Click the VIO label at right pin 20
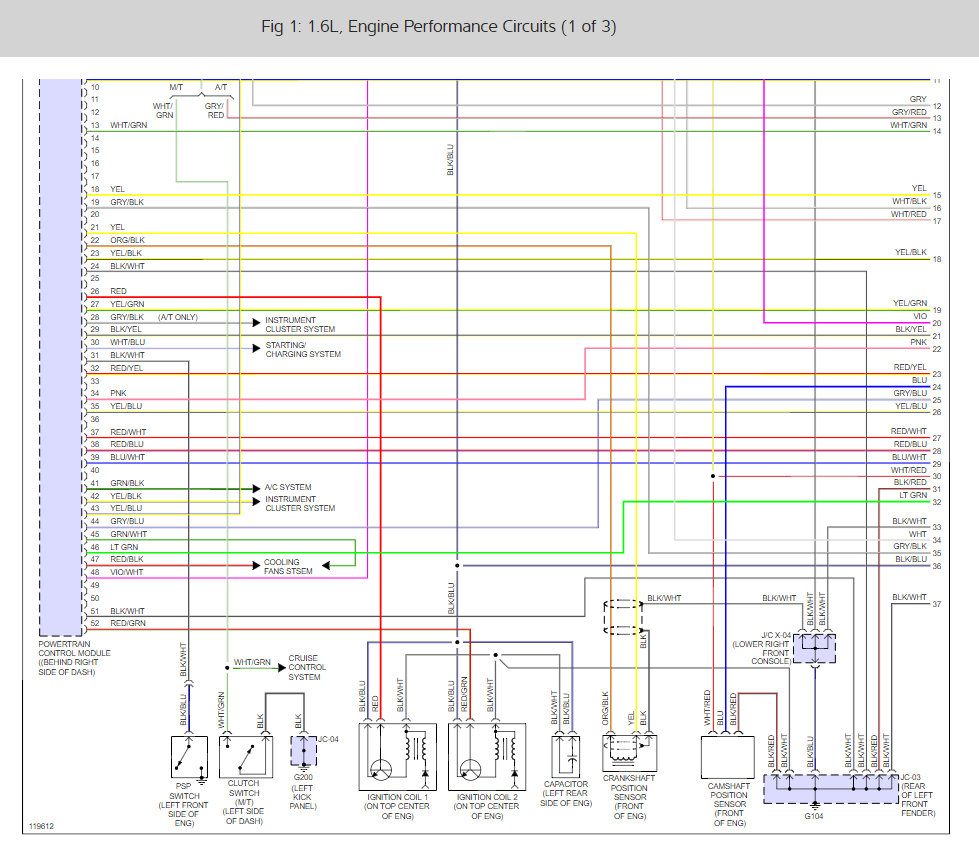The image size is (979, 847). 920,316
